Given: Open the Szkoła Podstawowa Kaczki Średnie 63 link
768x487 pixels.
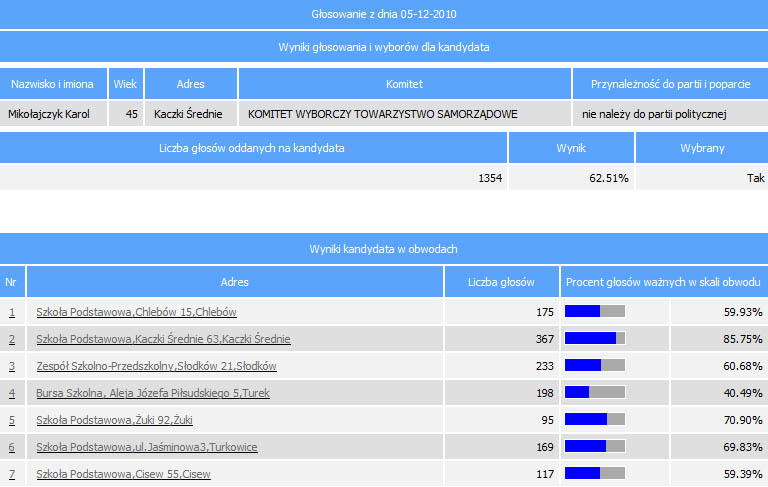Looking at the screenshot, I should pos(163,339).
